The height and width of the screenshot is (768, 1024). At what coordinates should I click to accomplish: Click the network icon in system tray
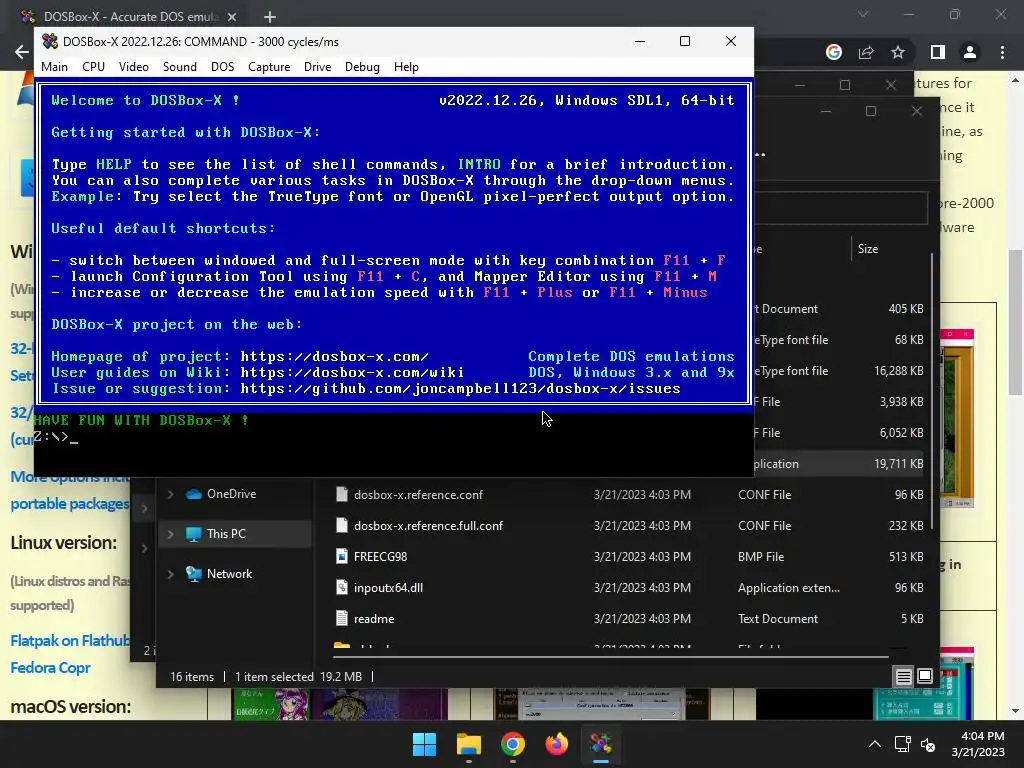click(x=903, y=744)
